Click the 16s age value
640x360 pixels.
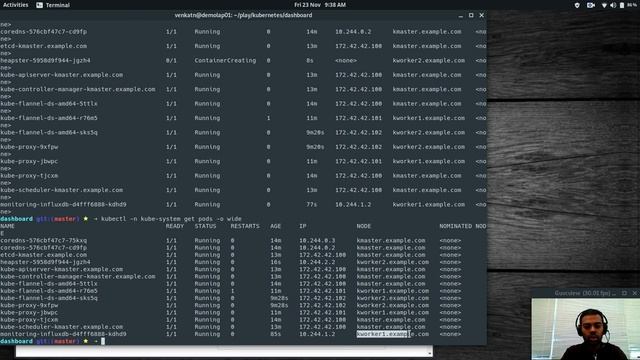[276, 262]
